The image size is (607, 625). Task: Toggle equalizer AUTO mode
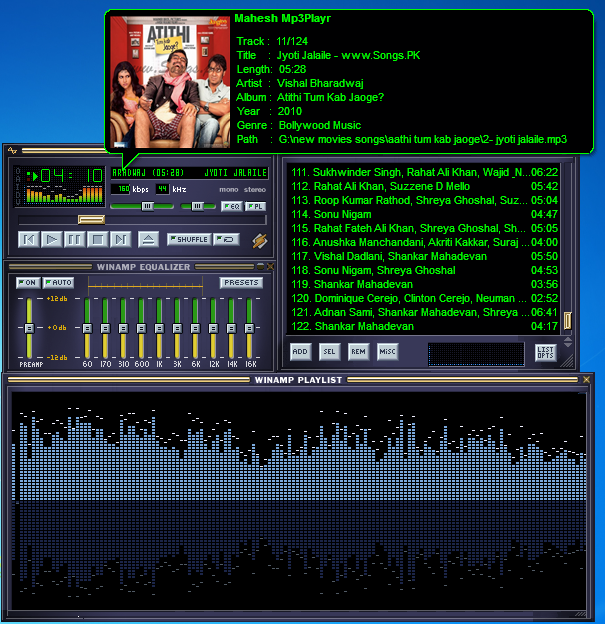point(58,283)
